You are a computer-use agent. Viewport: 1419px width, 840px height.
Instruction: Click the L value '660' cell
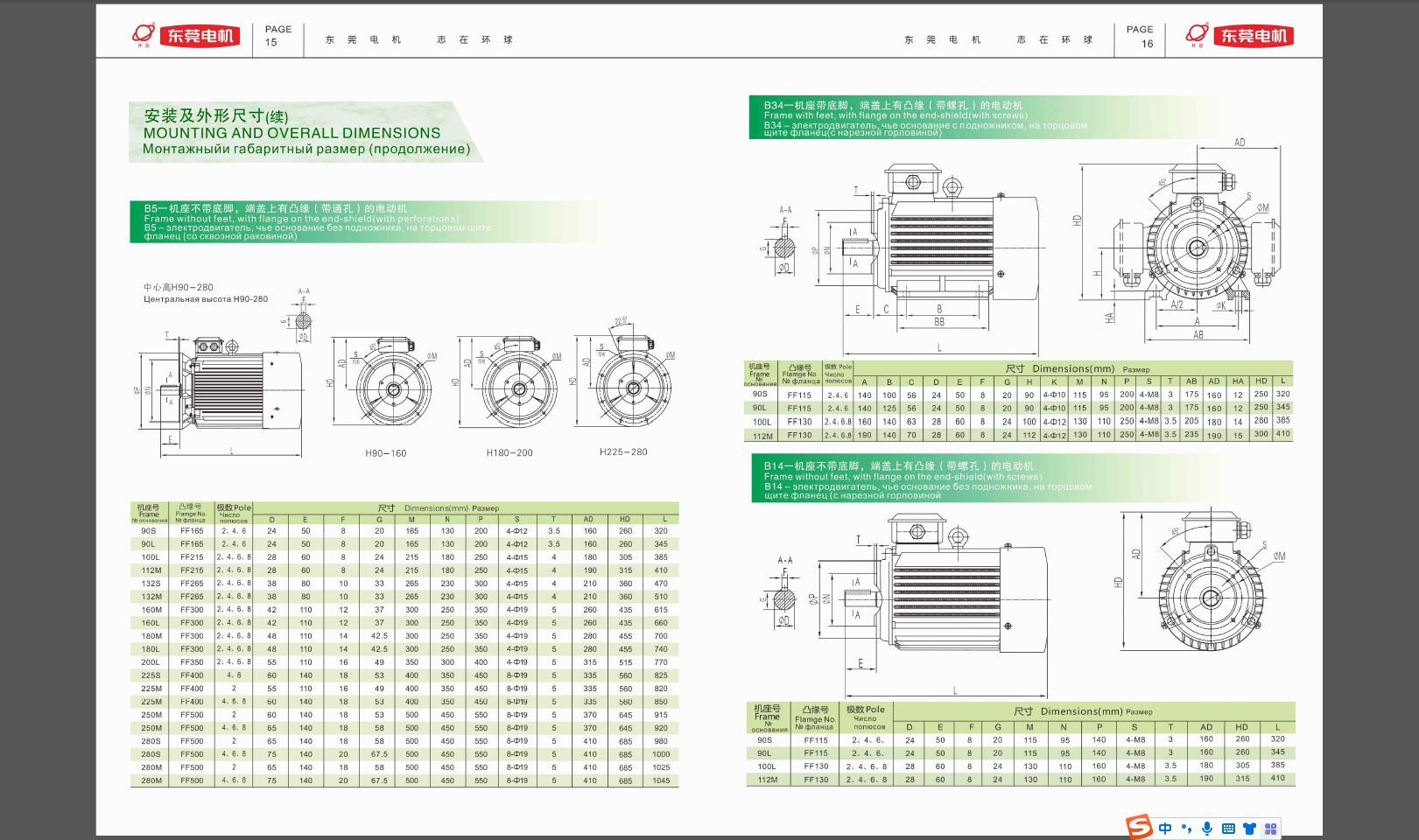coord(661,623)
